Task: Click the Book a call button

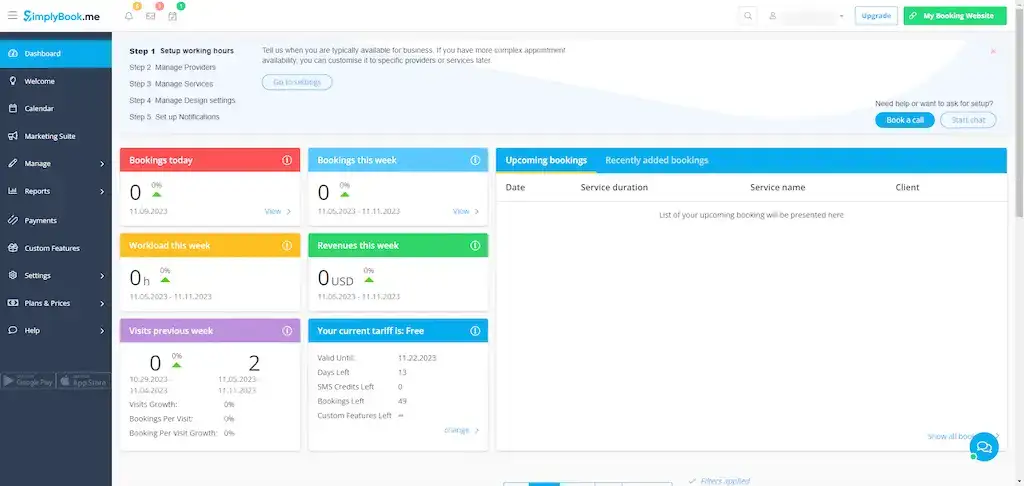Action: coord(904,120)
